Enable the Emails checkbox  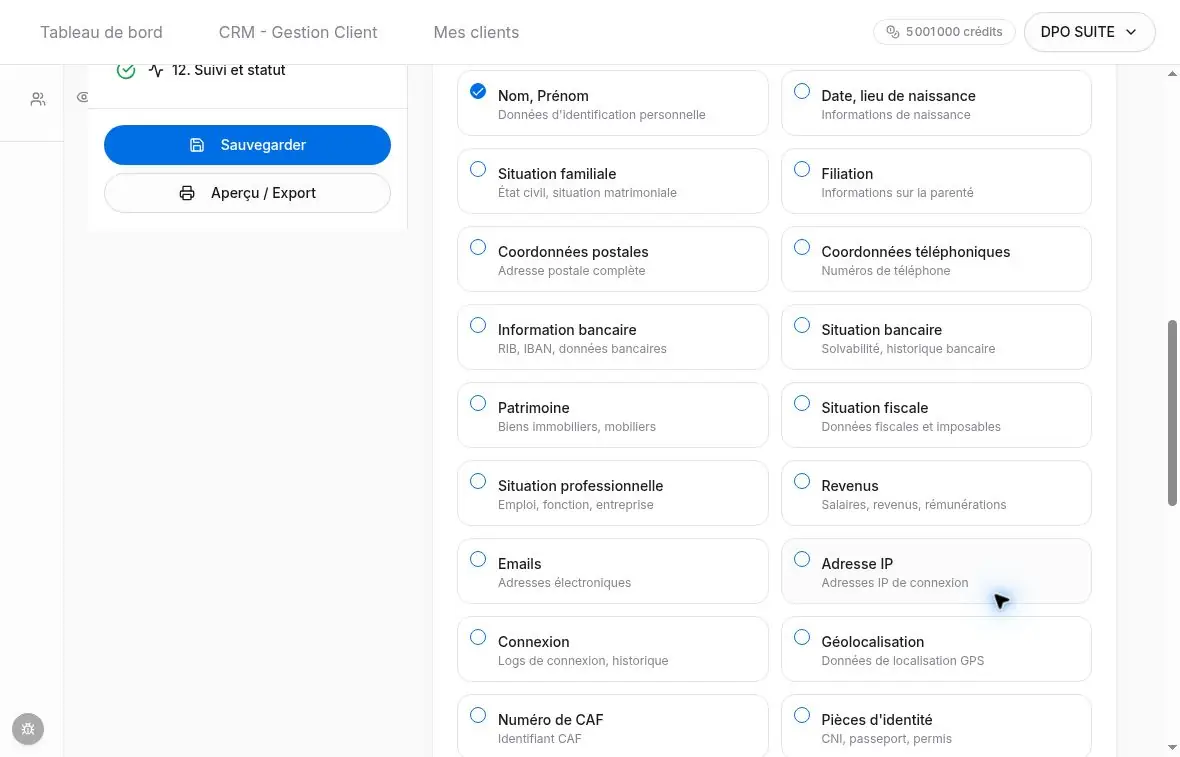[x=478, y=559]
